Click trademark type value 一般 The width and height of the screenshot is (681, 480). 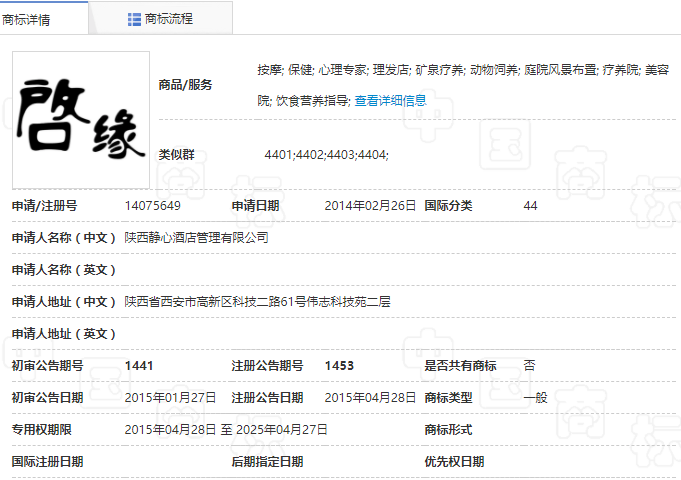(x=535, y=398)
